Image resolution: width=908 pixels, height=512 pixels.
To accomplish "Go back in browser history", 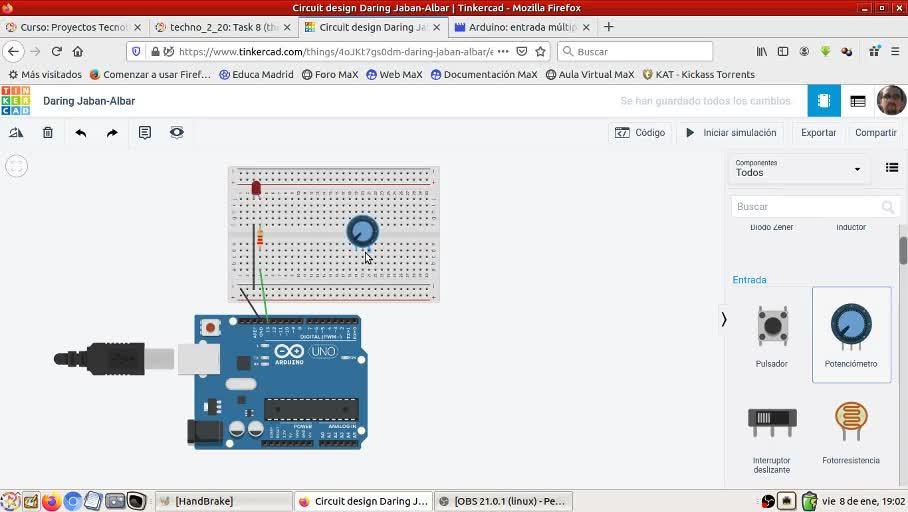I will click(x=13, y=51).
